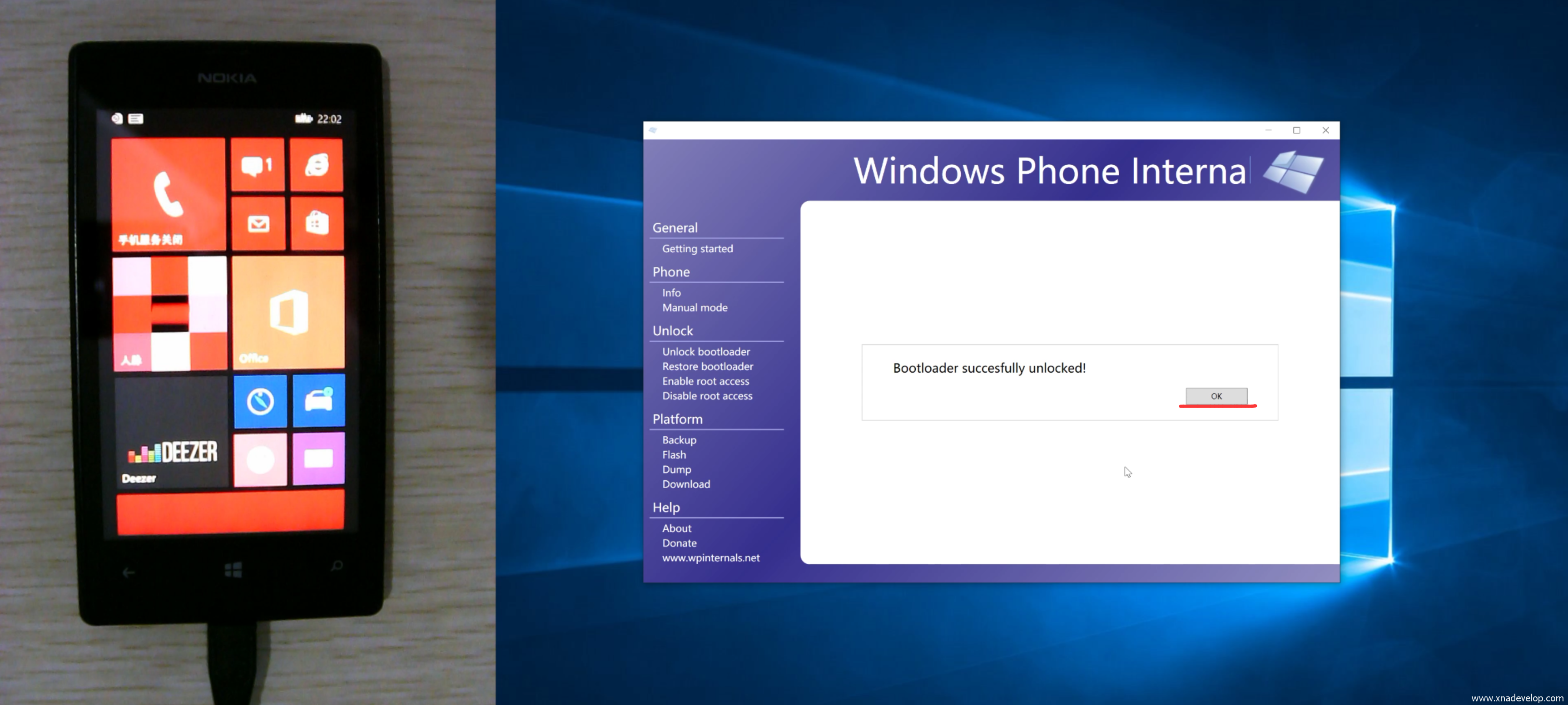Image resolution: width=1568 pixels, height=705 pixels.
Task: Select Restore bootloader option
Action: [707, 366]
